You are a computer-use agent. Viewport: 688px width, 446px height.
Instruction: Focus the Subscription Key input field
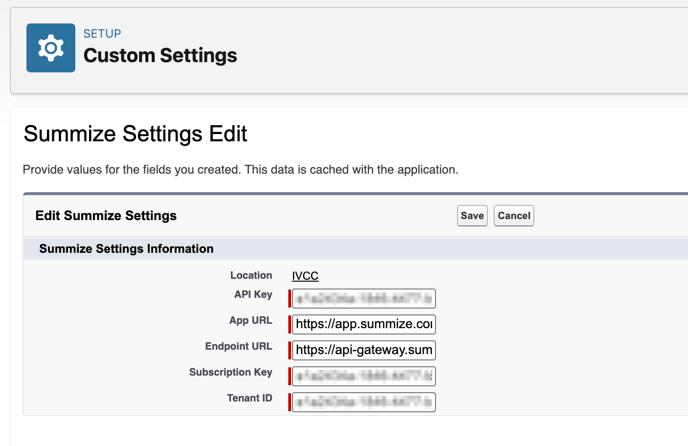point(364,376)
